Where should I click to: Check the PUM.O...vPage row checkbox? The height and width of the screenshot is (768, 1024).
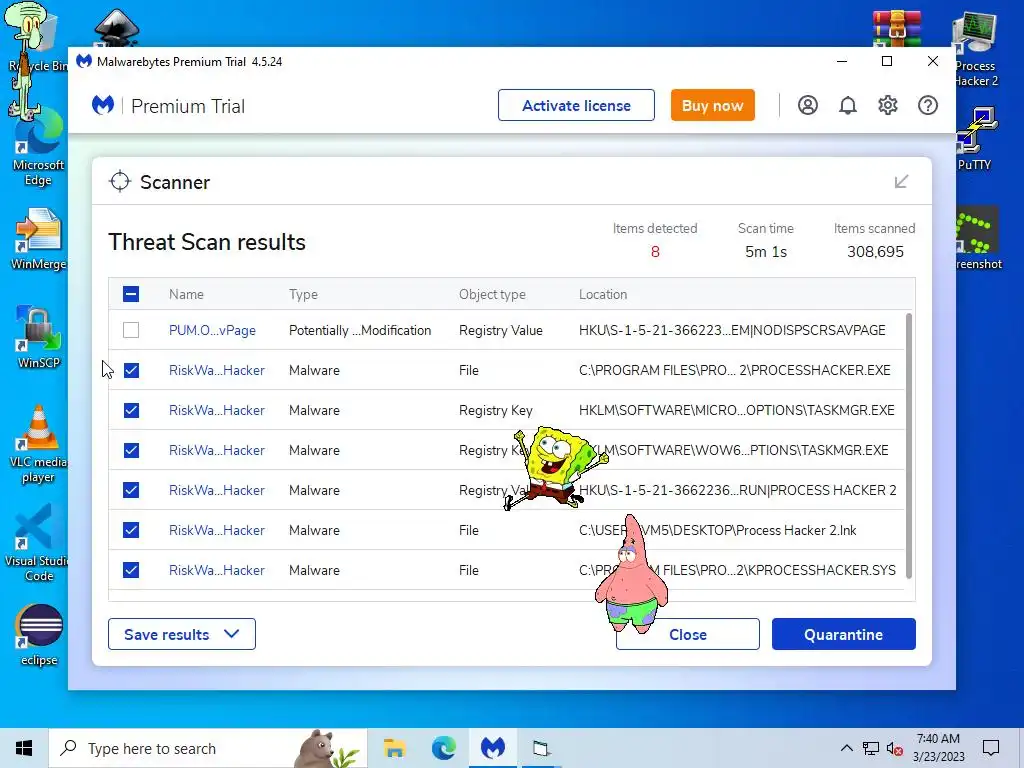tap(131, 330)
